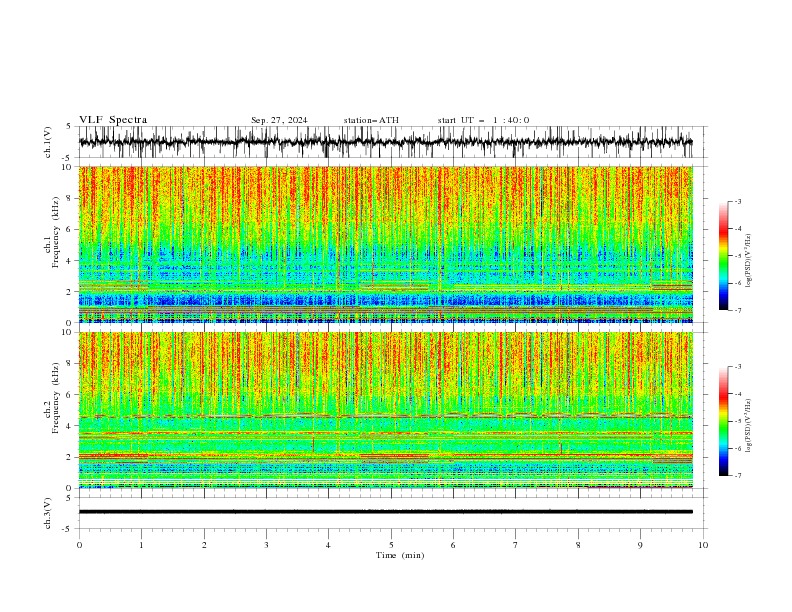Click the ch.1 voltage waveform trace
Viewport: 792px width, 612px height.
click(x=385, y=142)
